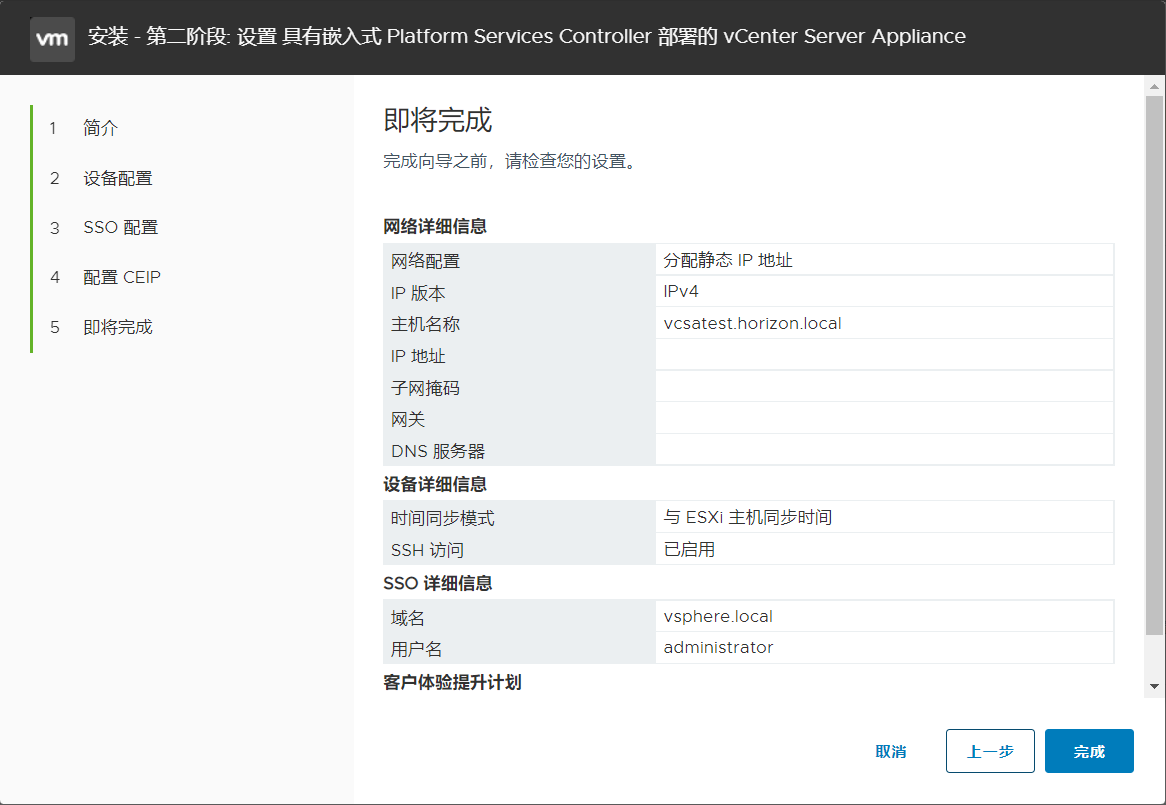Image resolution: width=1166 pixels, height=805 pixels.
Task: Click the VMware logo icon
Action: pos(52,38)
